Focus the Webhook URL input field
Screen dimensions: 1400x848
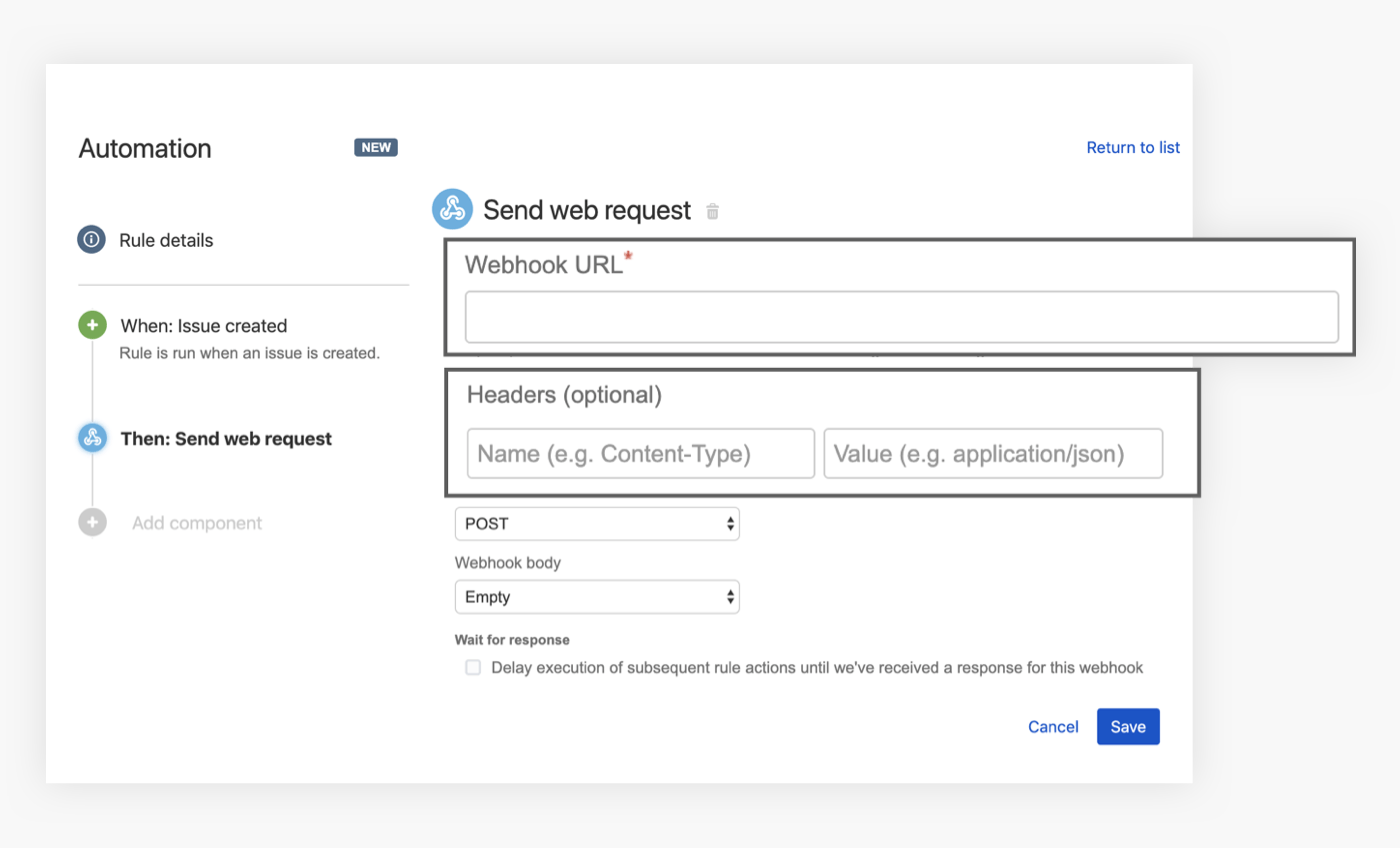[x=901, y=317]
